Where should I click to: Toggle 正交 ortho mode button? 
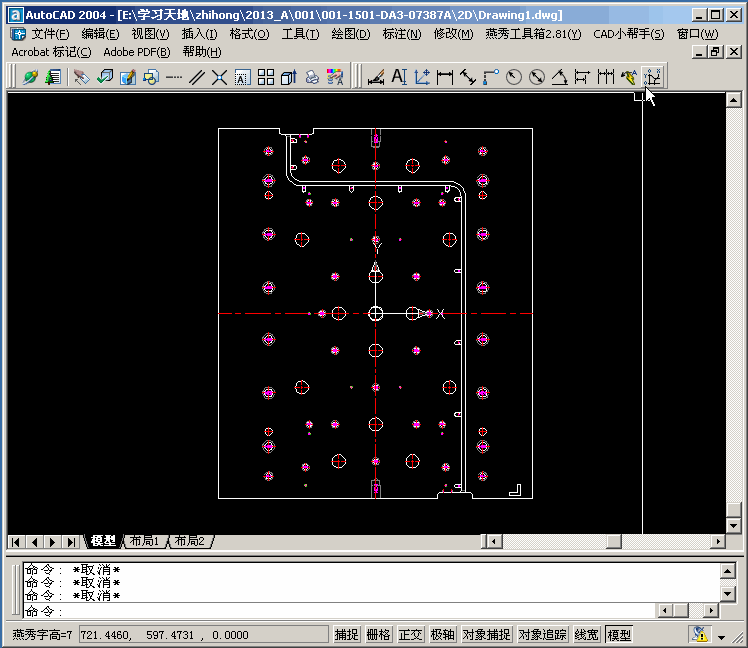(x=410, y=635)
